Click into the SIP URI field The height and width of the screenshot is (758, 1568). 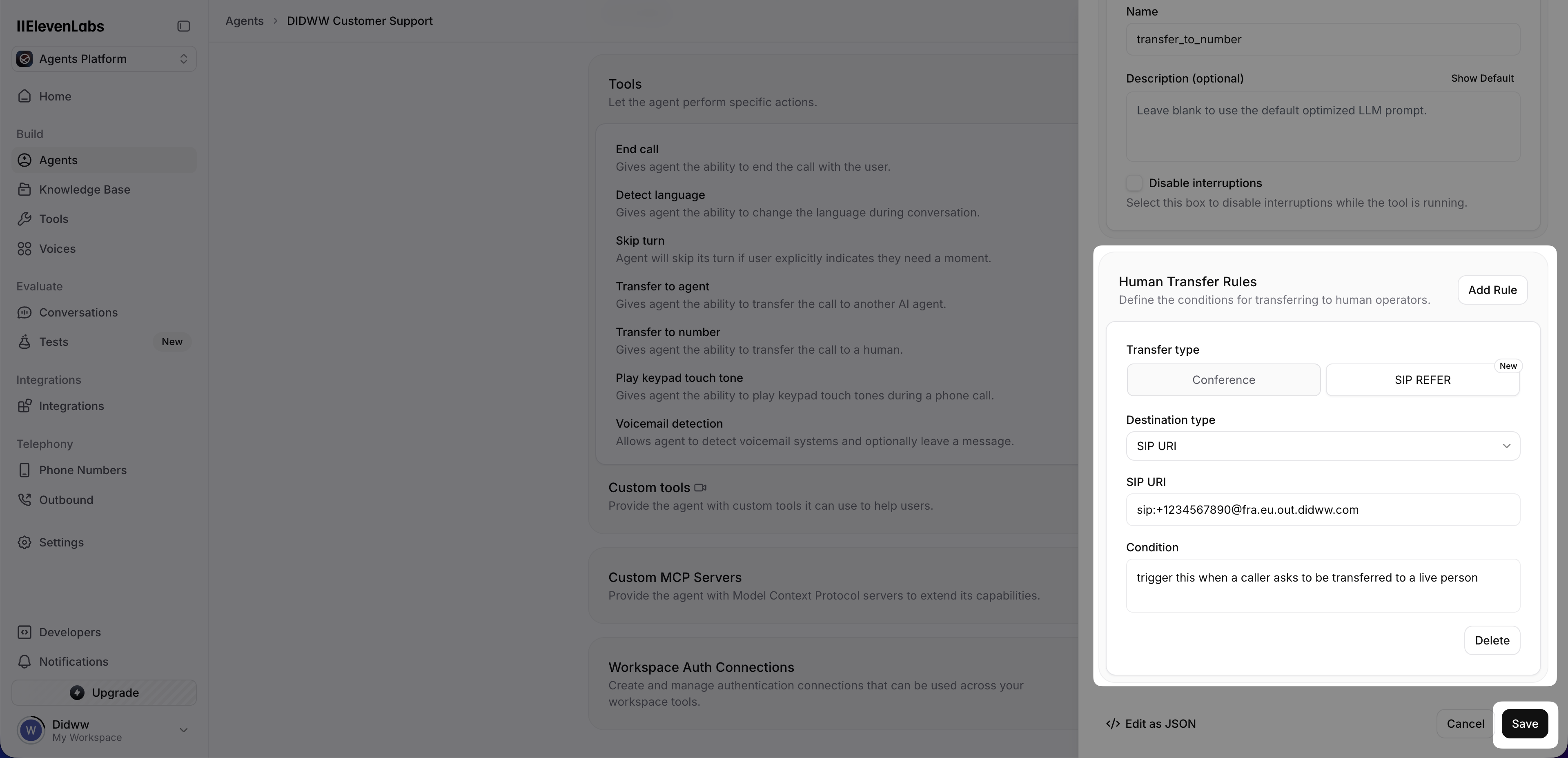coord(1322,510)
